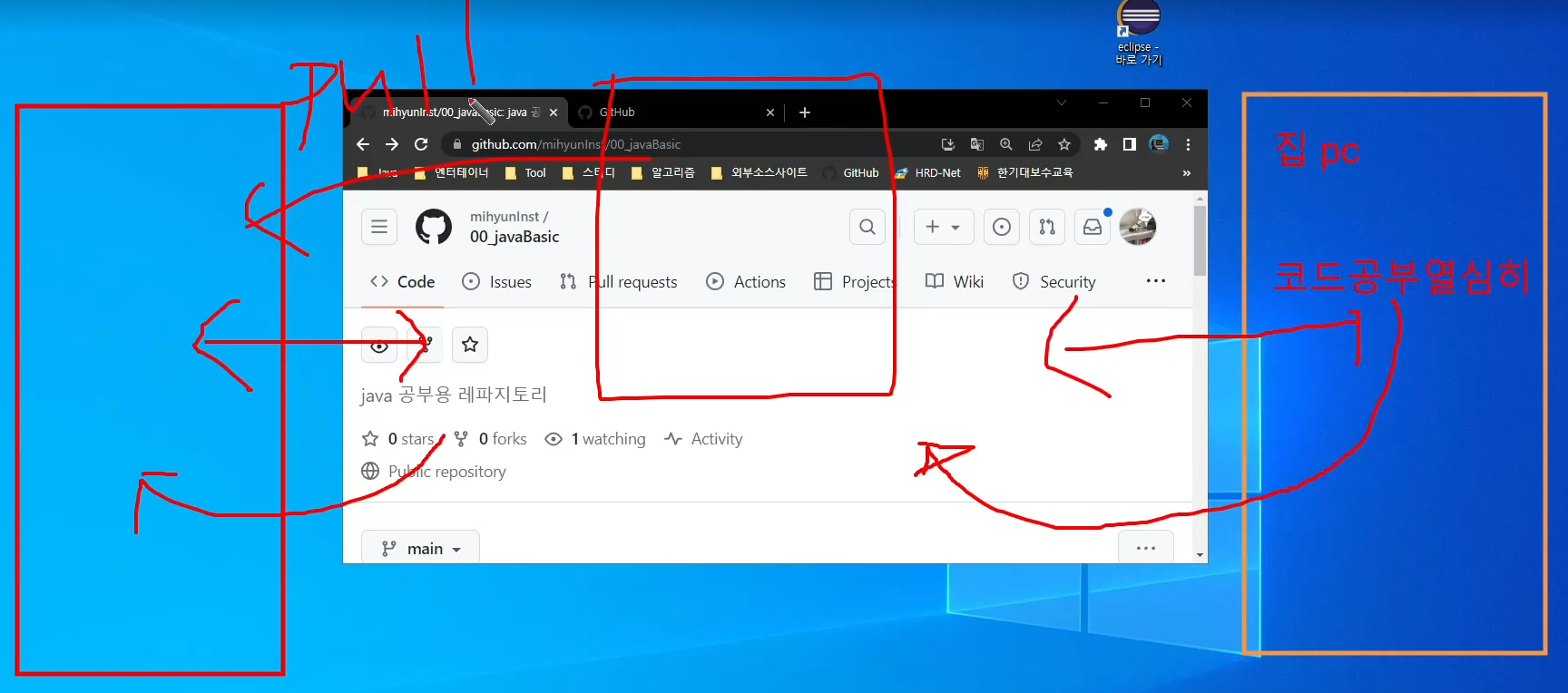Open the user profile avatar menu
This screenshot has height=693, width=1568.
[x=1138, y=227]
